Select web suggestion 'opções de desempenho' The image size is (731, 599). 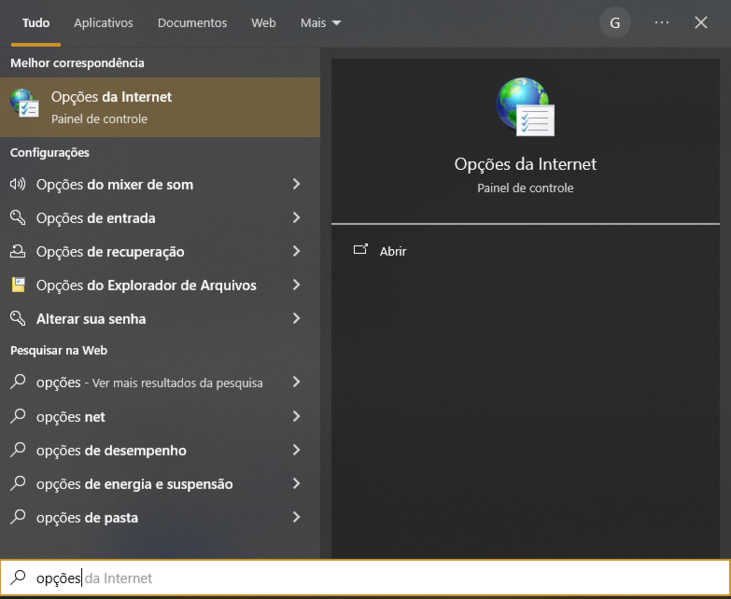coord(160,450)
